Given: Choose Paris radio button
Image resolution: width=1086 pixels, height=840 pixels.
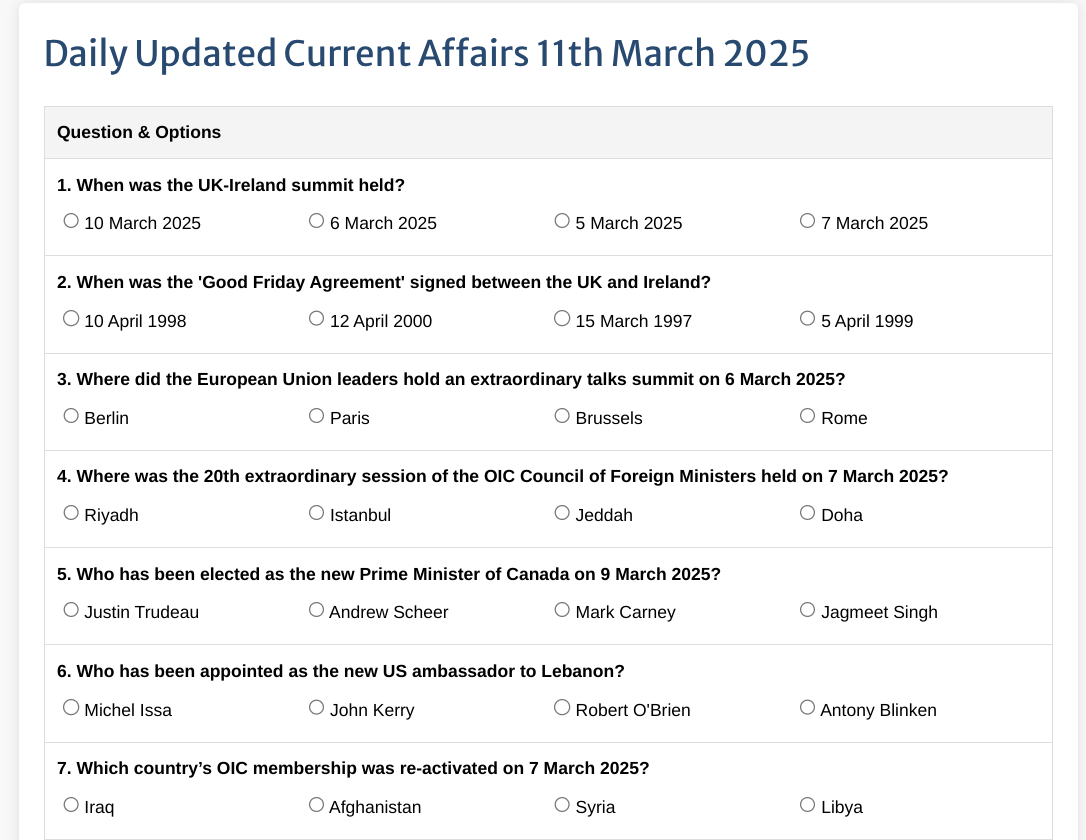Looking at the screenshot, I should pos(316,416).
